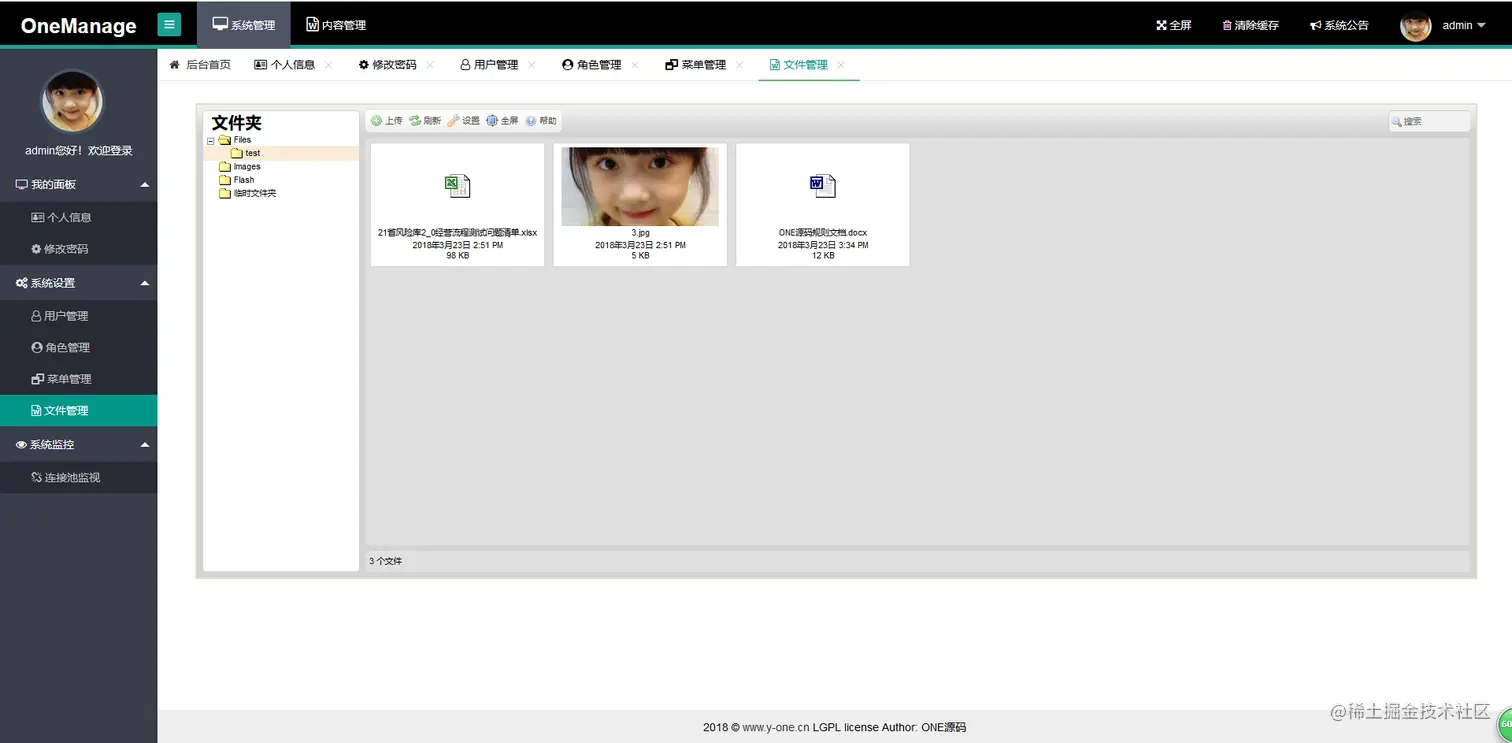Open the 用户管理 tab
This screenshot has width=1512, height=743.
495,63
